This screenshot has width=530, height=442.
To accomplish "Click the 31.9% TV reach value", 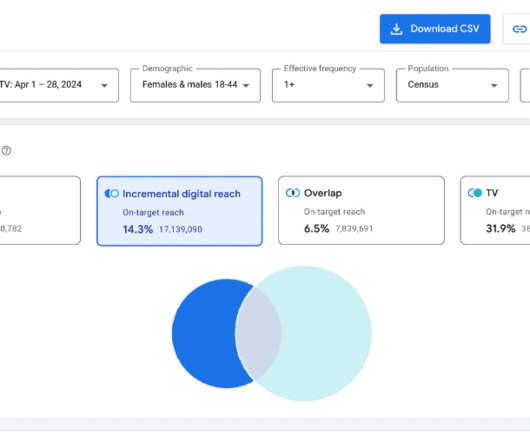I will pyautogui.click(x=501, y=229).
